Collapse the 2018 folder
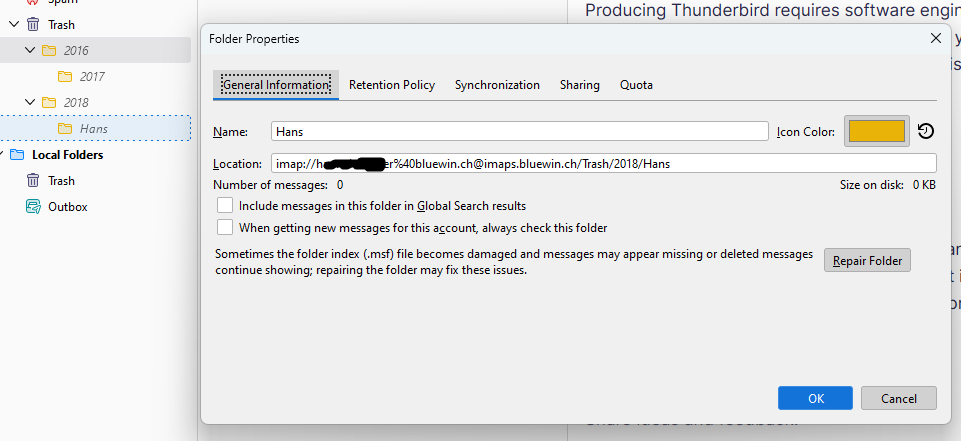 (x=31, y=102)
